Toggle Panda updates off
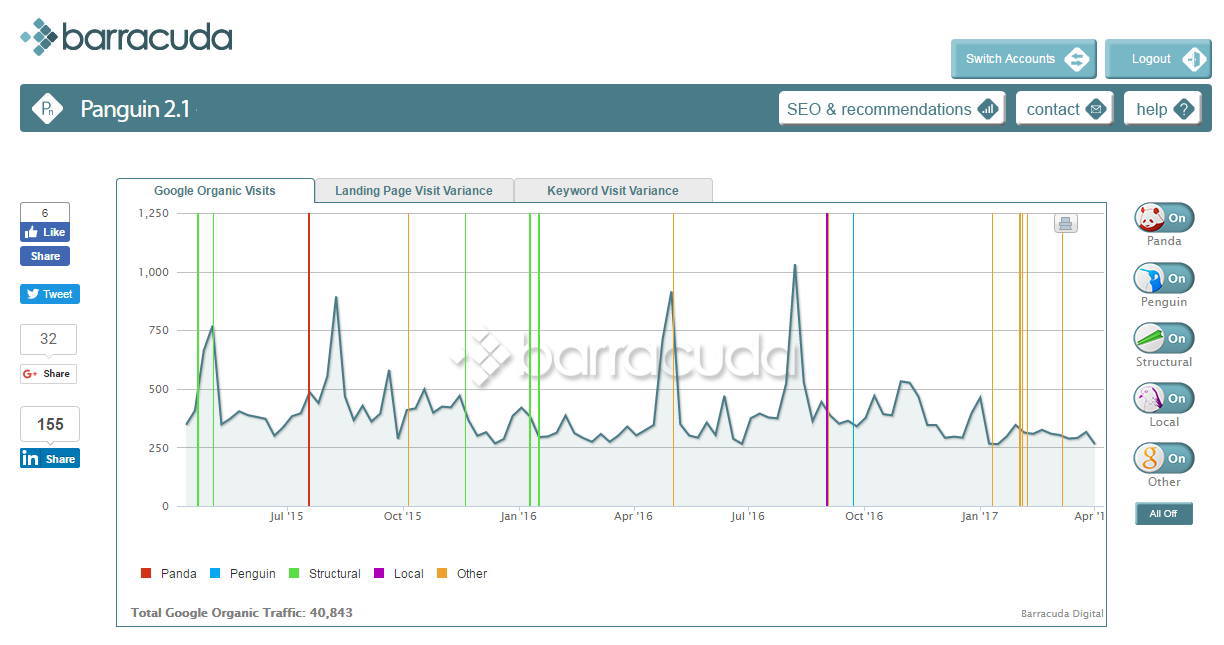1224x645 pixels. pyautogui.click(x=1164, y=218)
